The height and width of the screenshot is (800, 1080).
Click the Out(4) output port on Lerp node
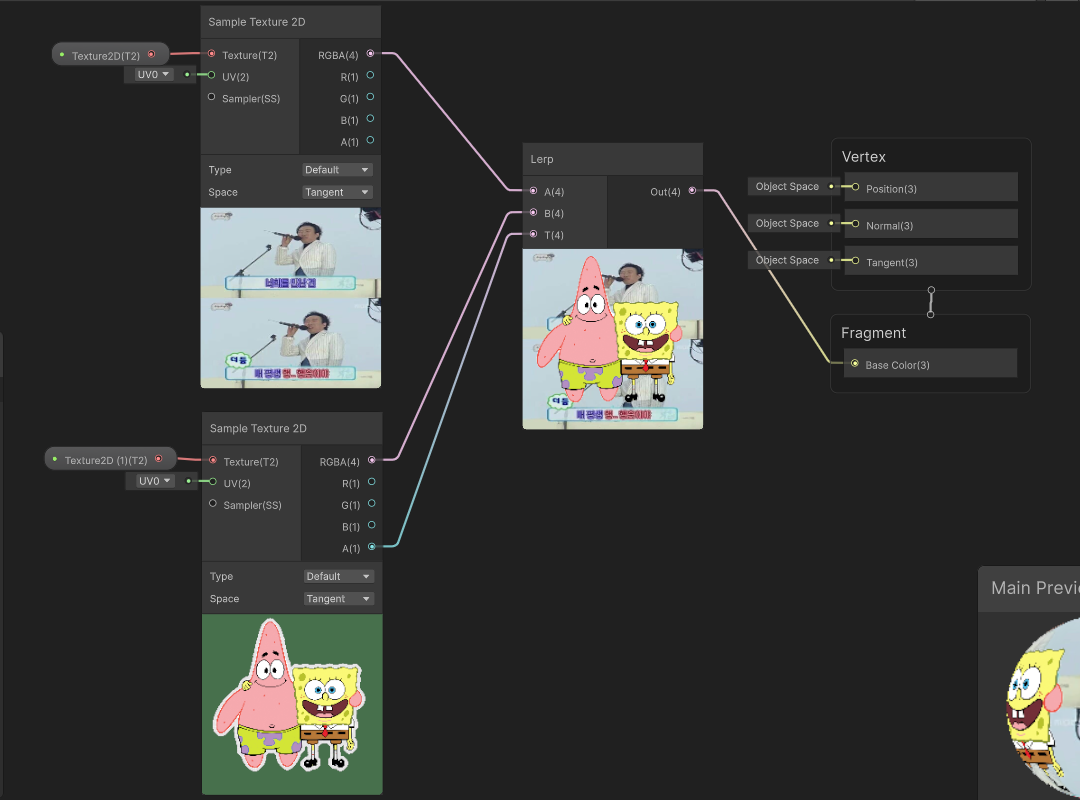point(692,191)
